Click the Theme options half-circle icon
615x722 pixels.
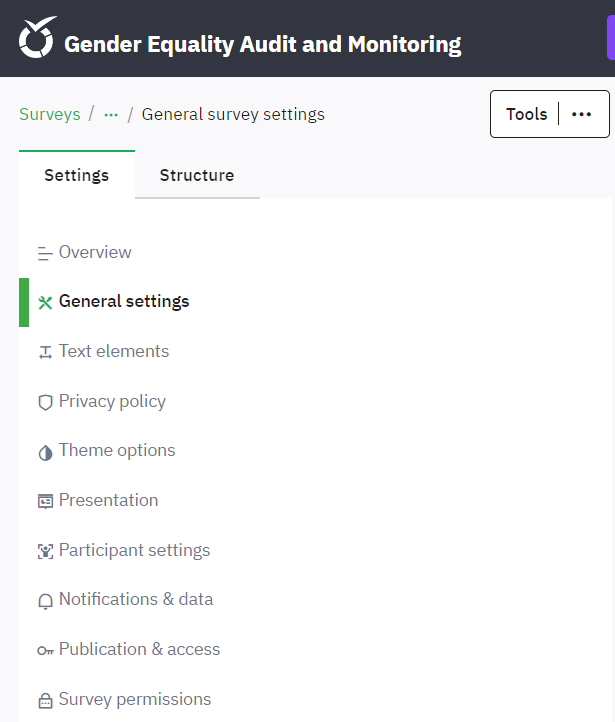click(45, 452)
